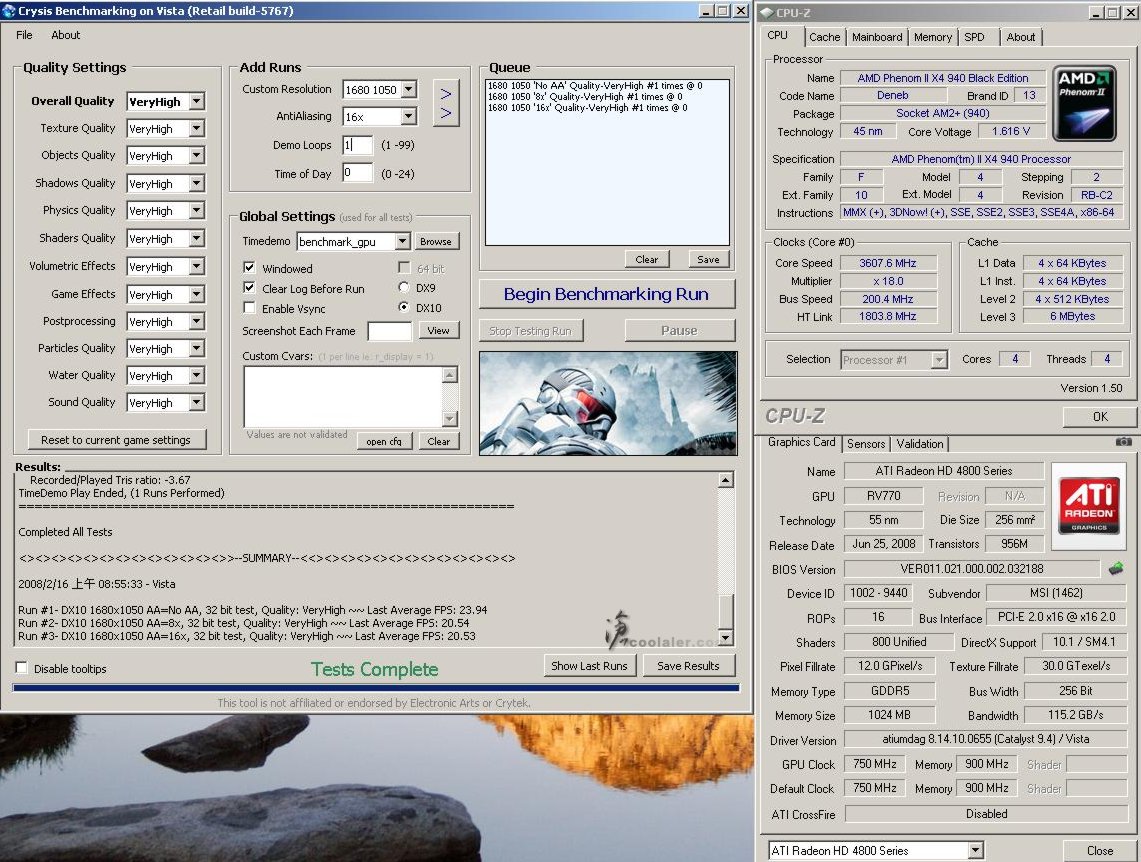Click Save Results button

click(x=688, y=666)
